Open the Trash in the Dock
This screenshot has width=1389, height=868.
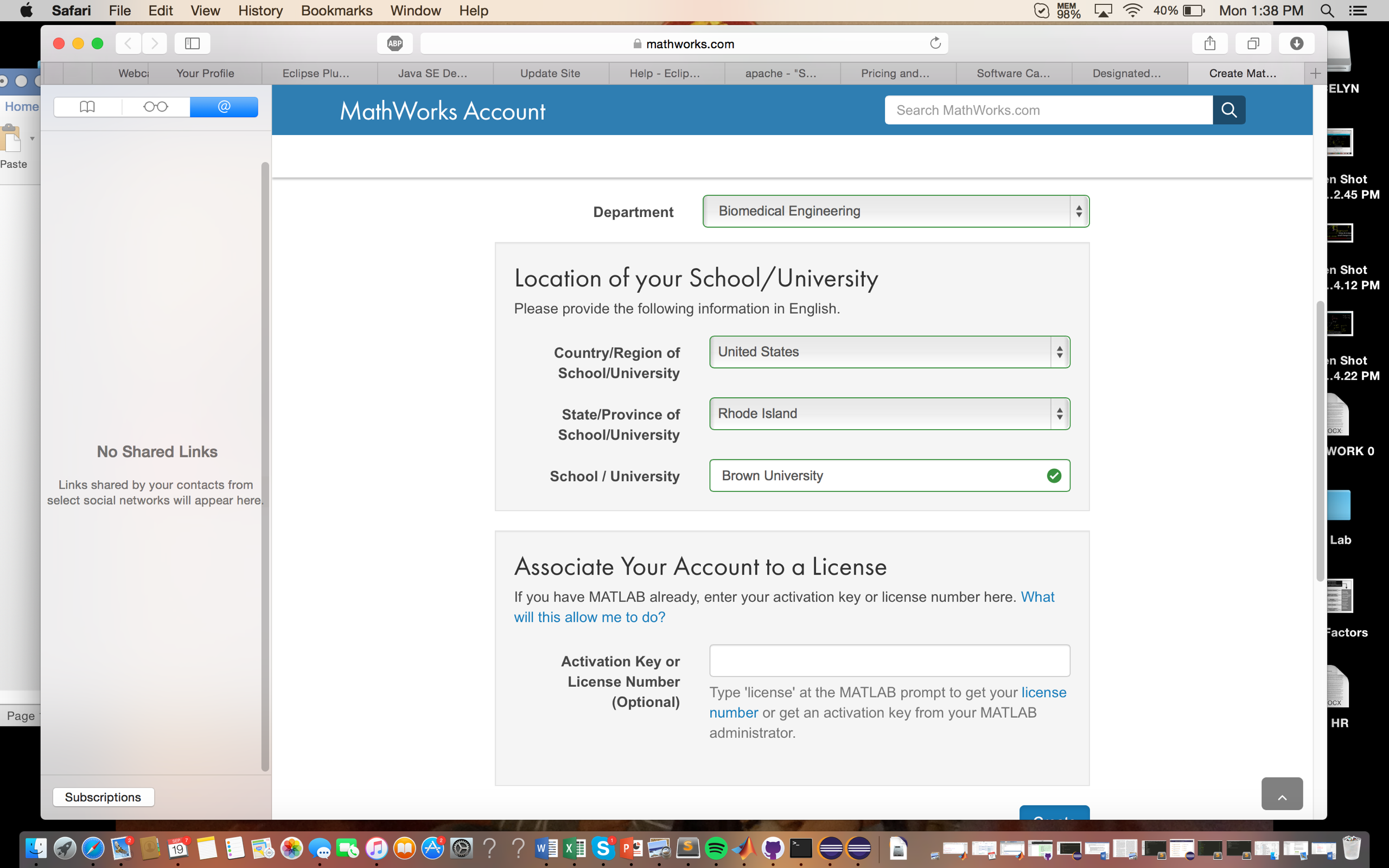pos(1351,848)
